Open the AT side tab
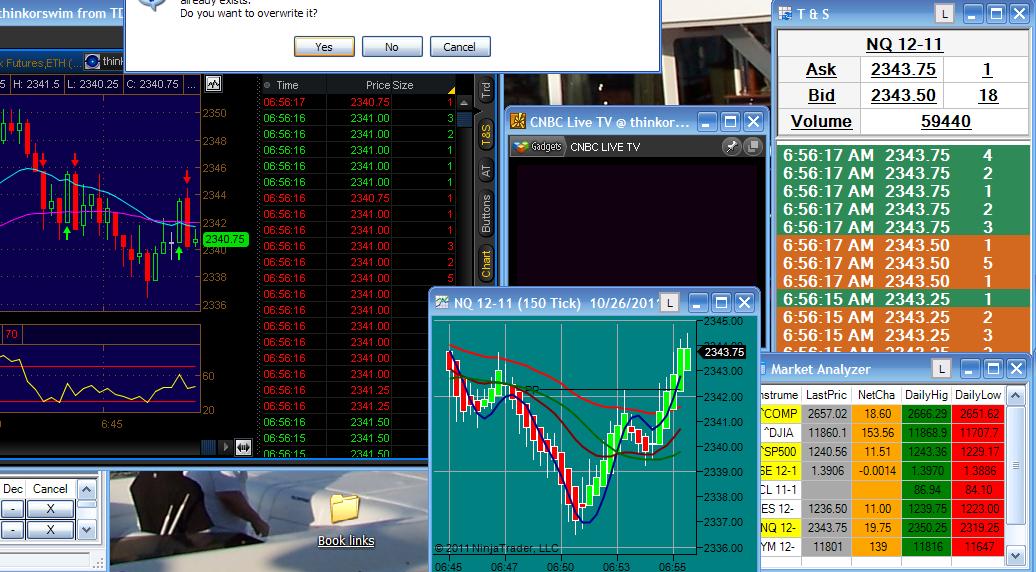Image resolution: width=1036 pixels, height=572 pixels. click(x=486, y=171)
